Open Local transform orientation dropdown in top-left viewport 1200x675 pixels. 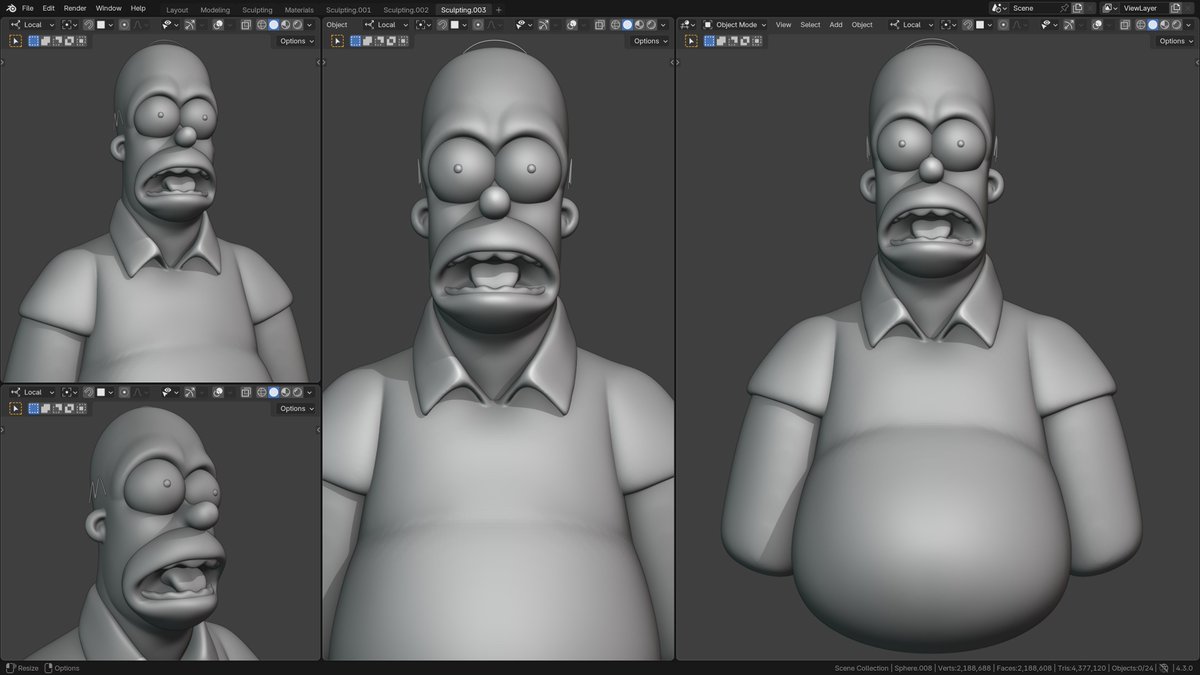pos(33,24)
